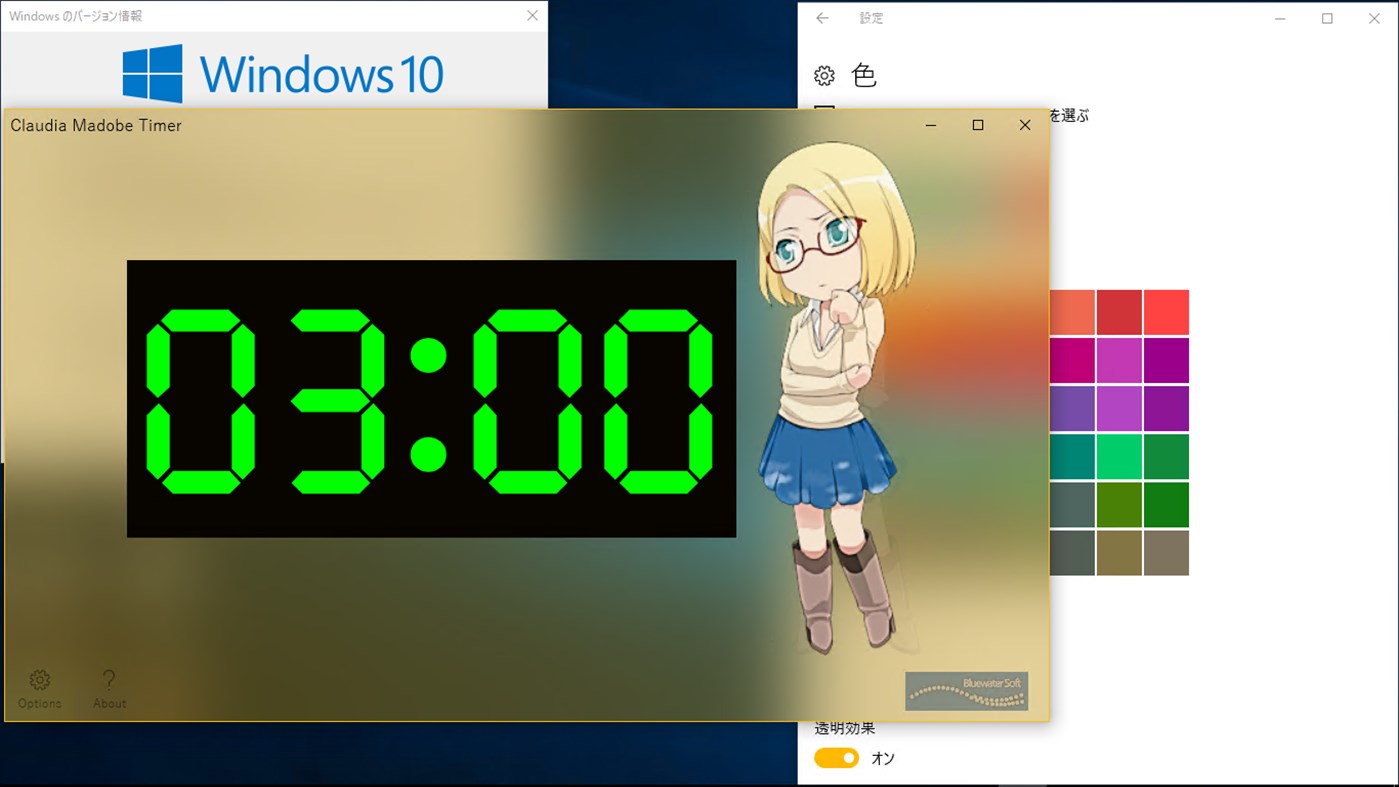
Task: Click the gear icon beside the 色 heading
Action: point(823,74)
